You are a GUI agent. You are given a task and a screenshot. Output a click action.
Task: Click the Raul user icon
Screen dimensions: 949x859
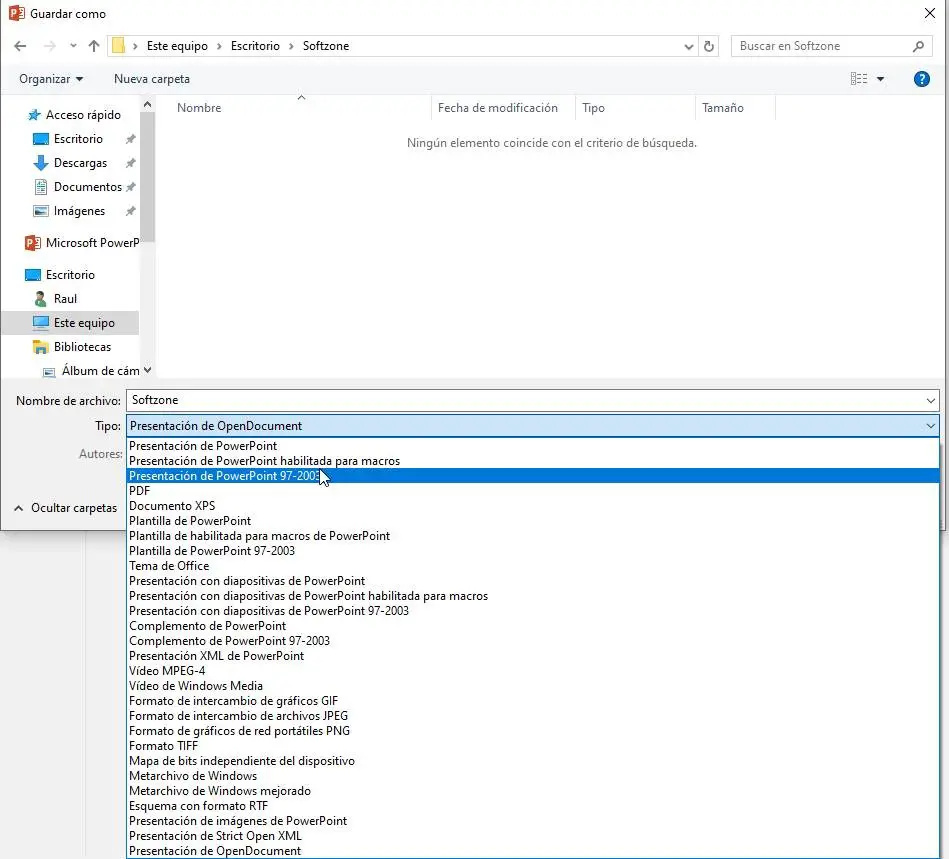coord(41,299)
